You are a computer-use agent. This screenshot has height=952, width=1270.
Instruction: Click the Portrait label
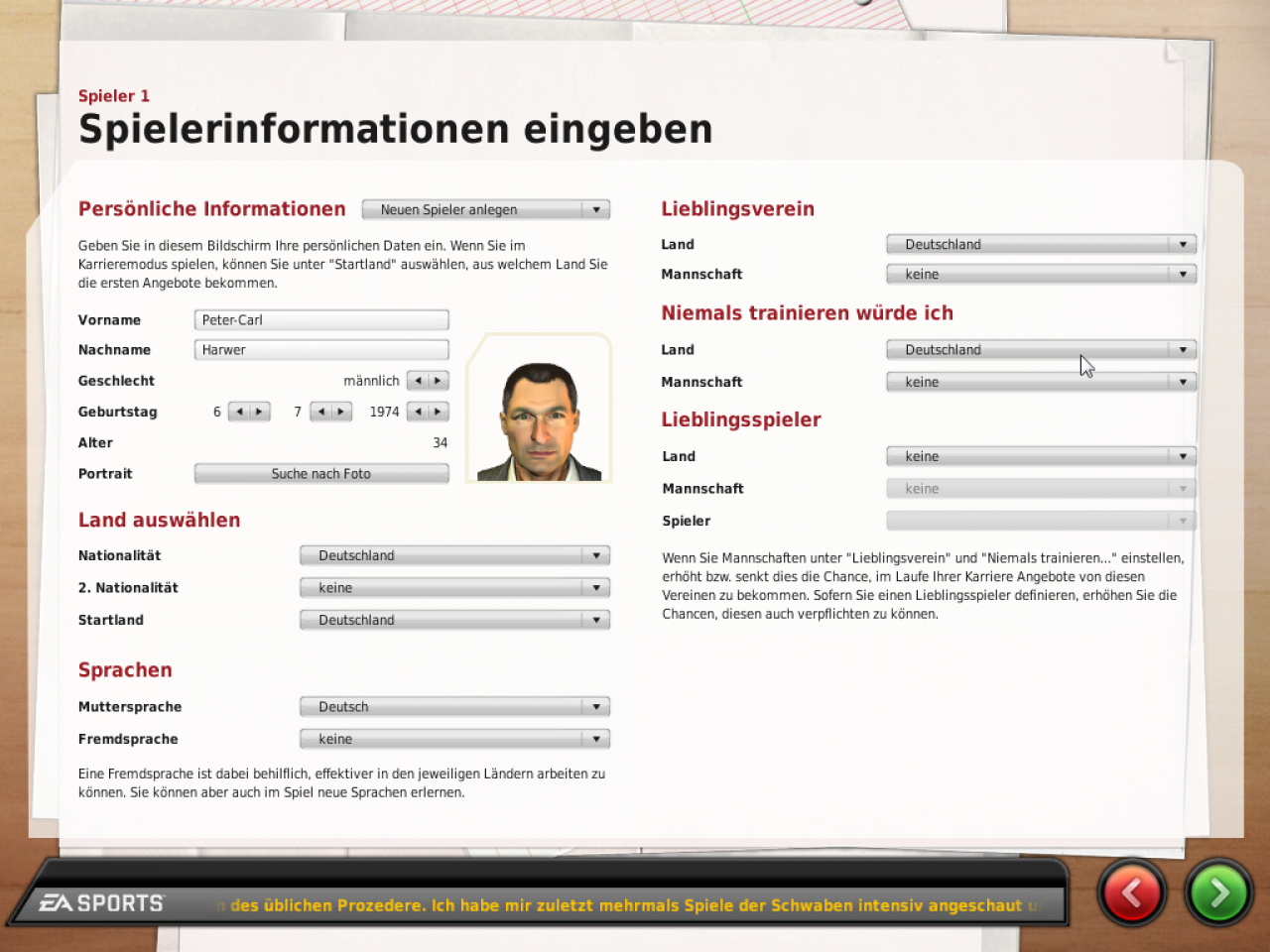(105, 474)
